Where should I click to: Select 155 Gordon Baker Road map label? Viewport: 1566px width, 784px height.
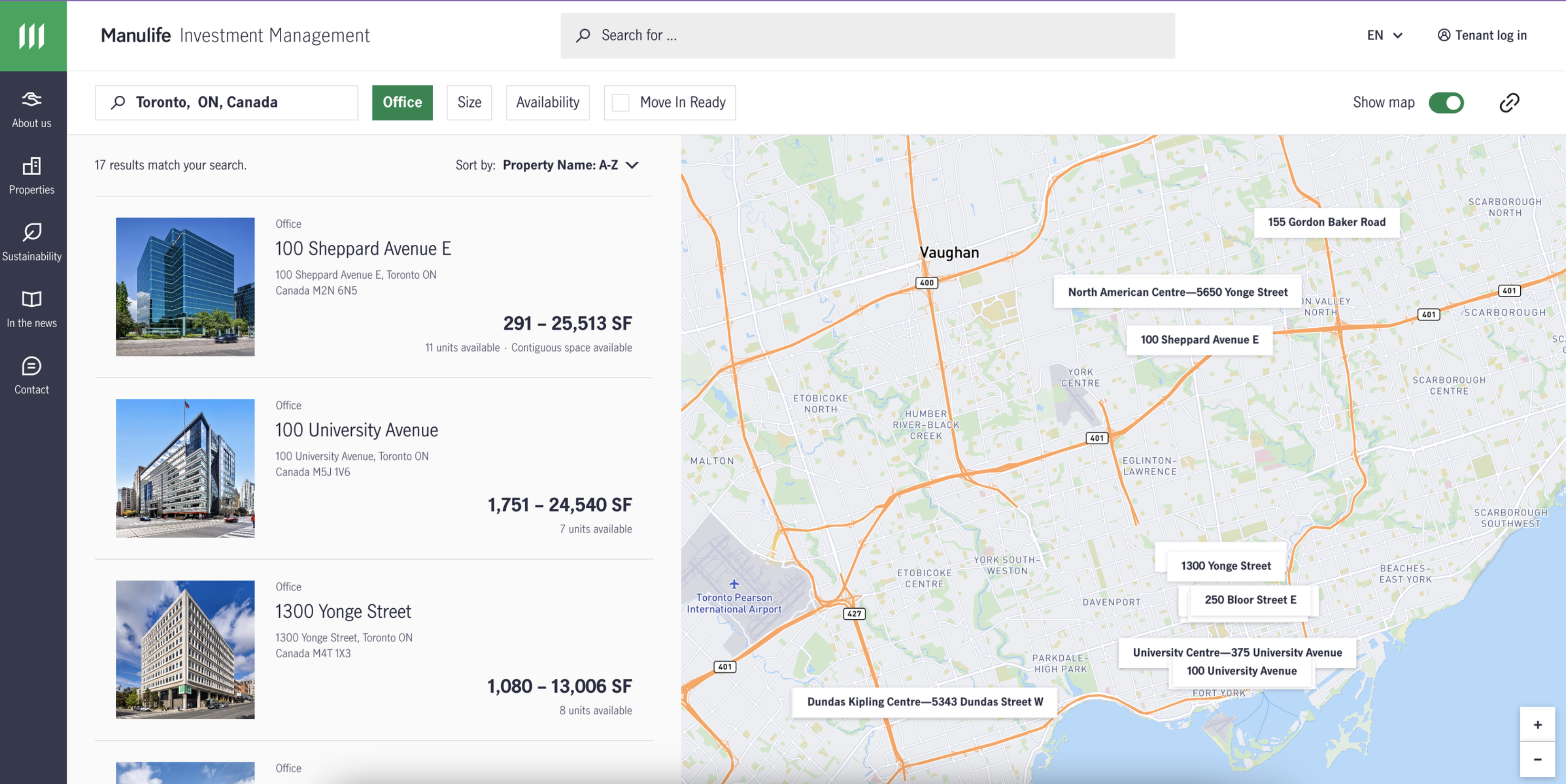1326,222
